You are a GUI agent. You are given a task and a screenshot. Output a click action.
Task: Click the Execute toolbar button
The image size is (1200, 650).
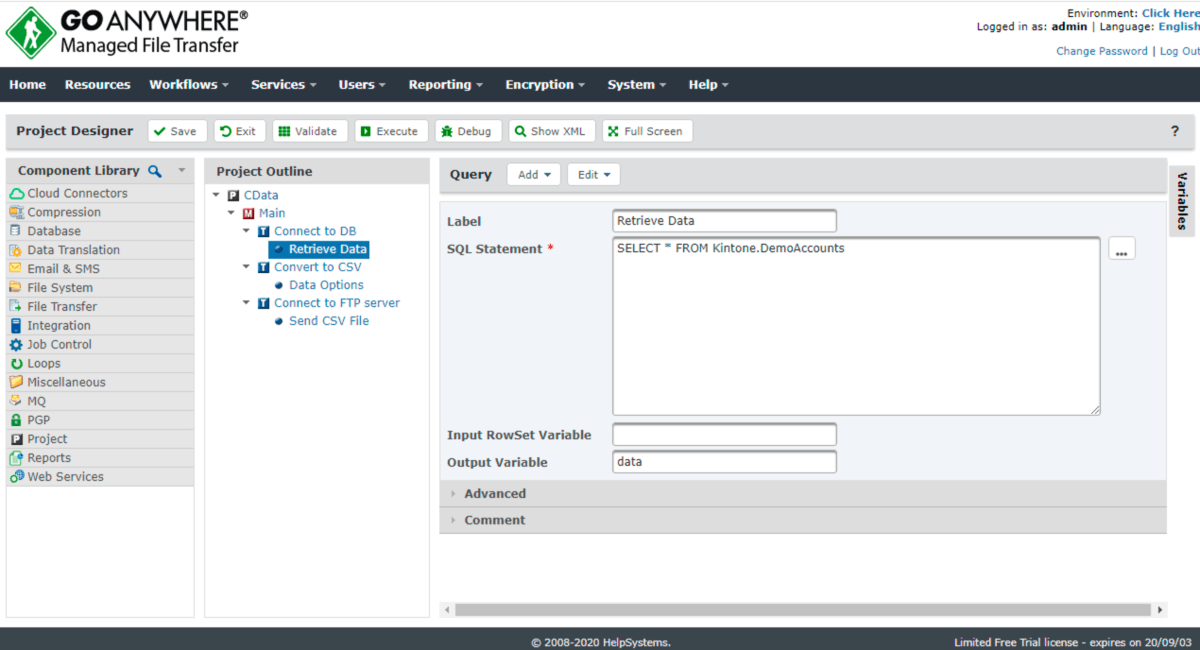click(391, 131)
